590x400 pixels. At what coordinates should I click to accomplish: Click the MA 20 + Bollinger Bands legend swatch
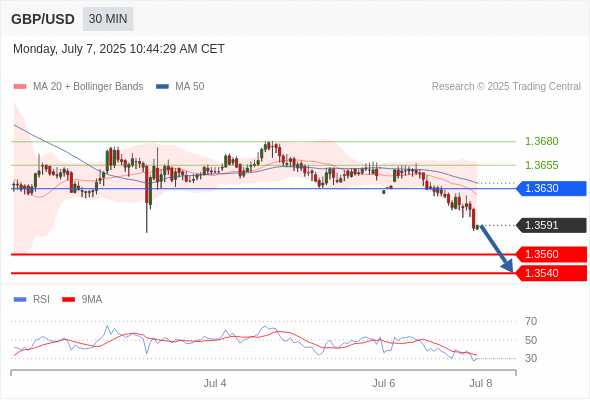20,87
